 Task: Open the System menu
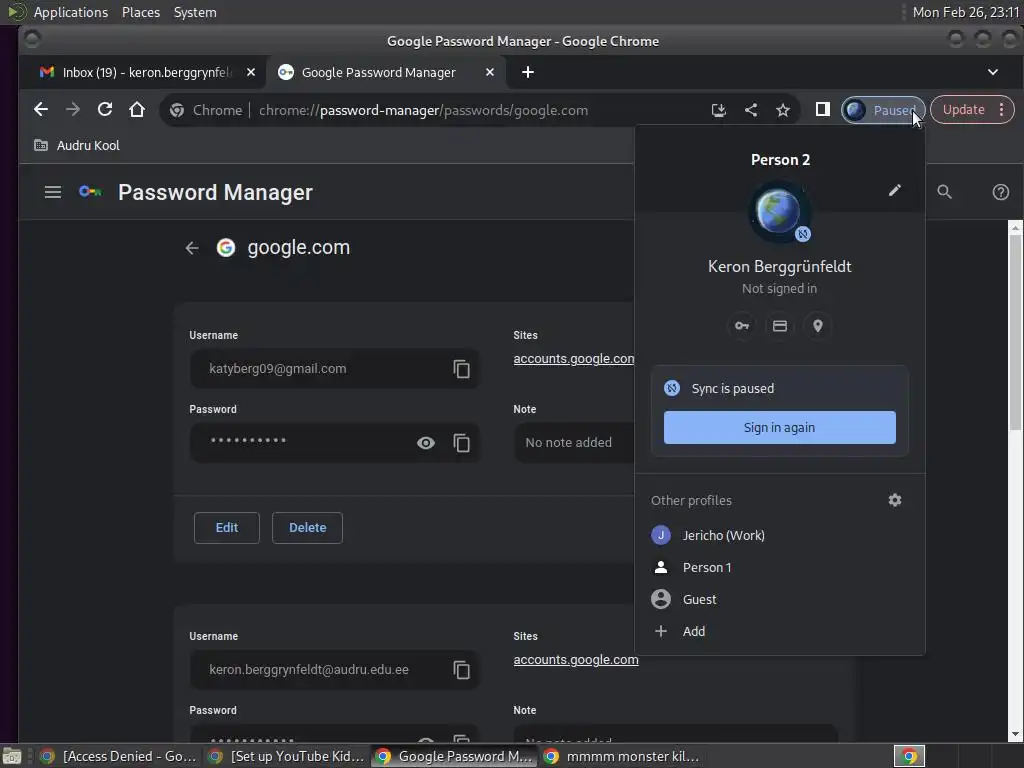195,12
